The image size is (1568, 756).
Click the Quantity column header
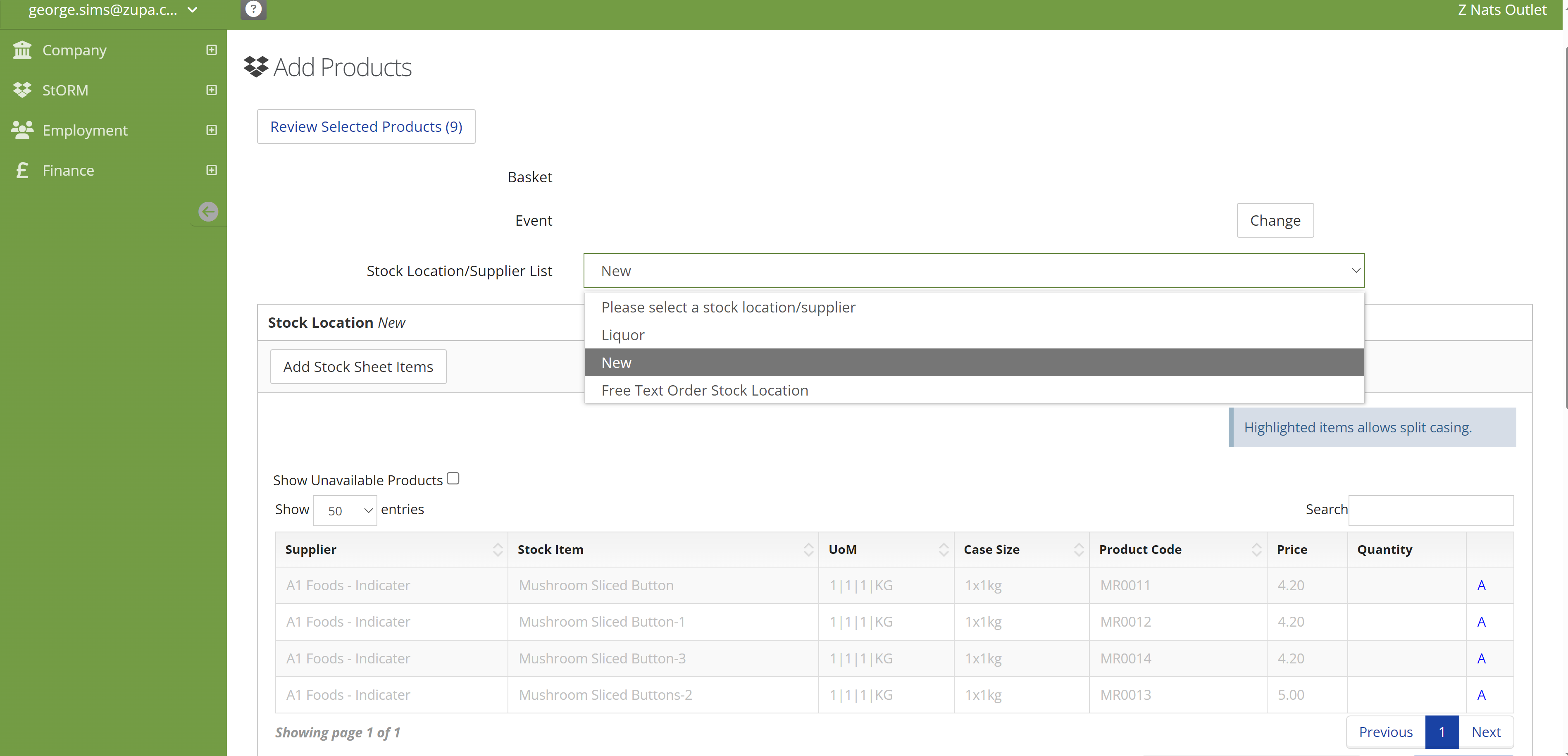coord(1407,550)
